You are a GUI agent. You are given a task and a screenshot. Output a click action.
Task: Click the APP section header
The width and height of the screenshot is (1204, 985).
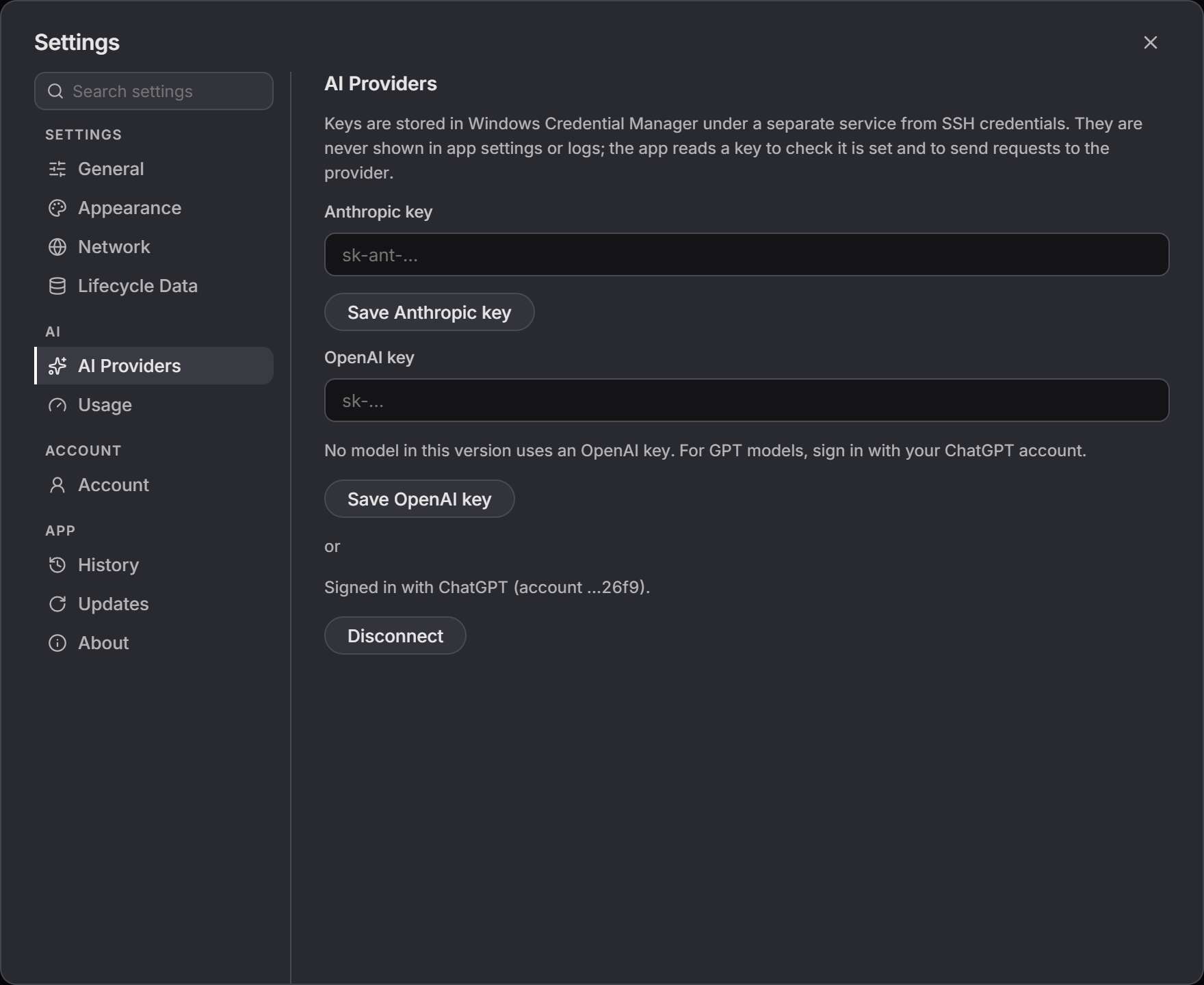point(60,531)
